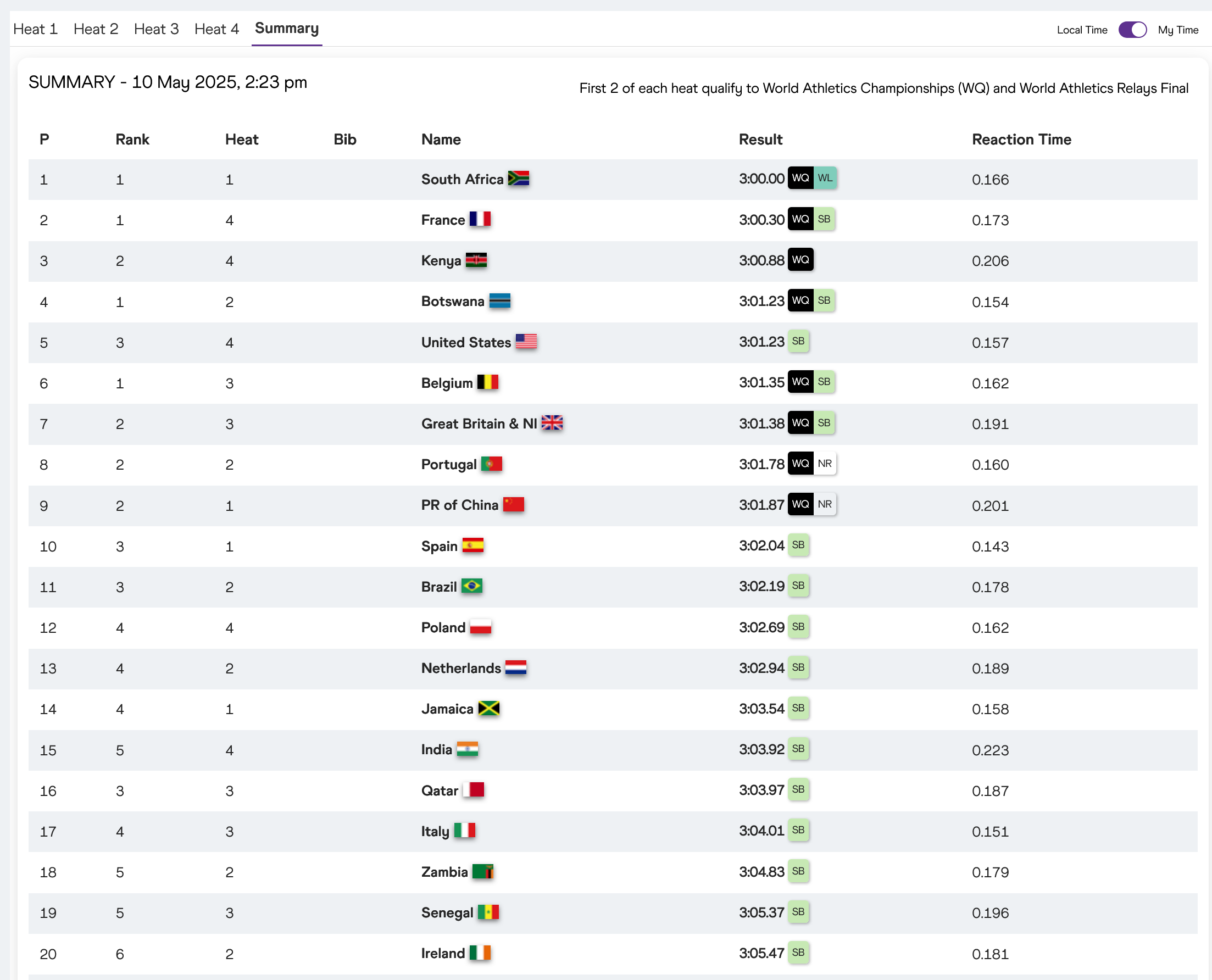The image size is (1212, 980).
Task: Click the Belgium flag icon
Action: 488,382
